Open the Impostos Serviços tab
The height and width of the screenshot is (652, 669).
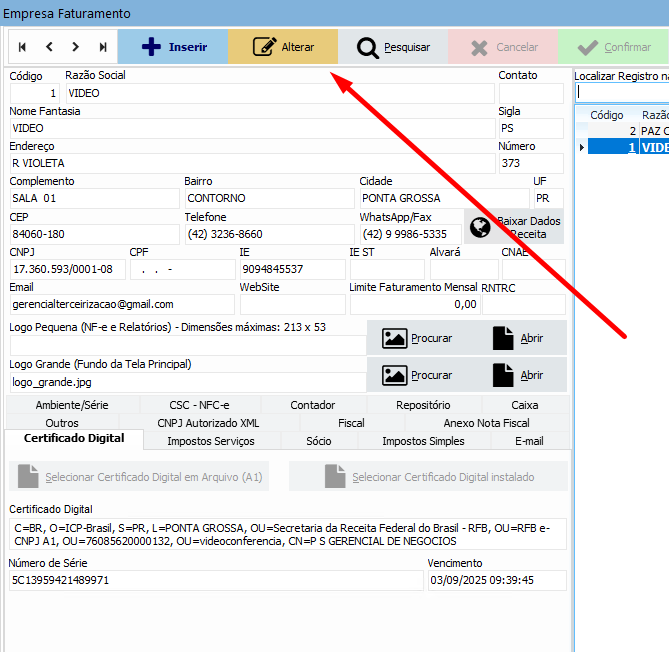tap(210, 441)
